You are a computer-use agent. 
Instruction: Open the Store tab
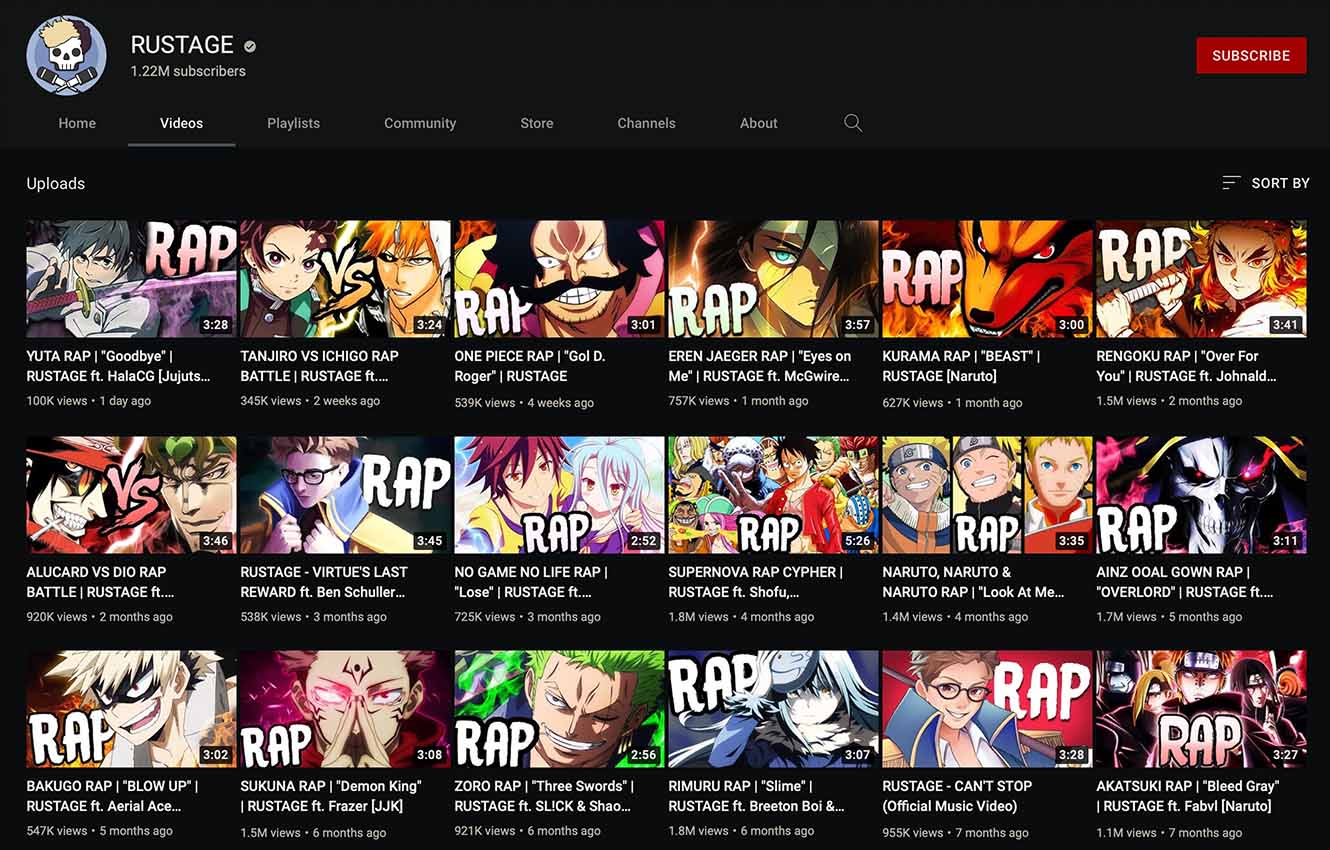click(x=537, y=123)
